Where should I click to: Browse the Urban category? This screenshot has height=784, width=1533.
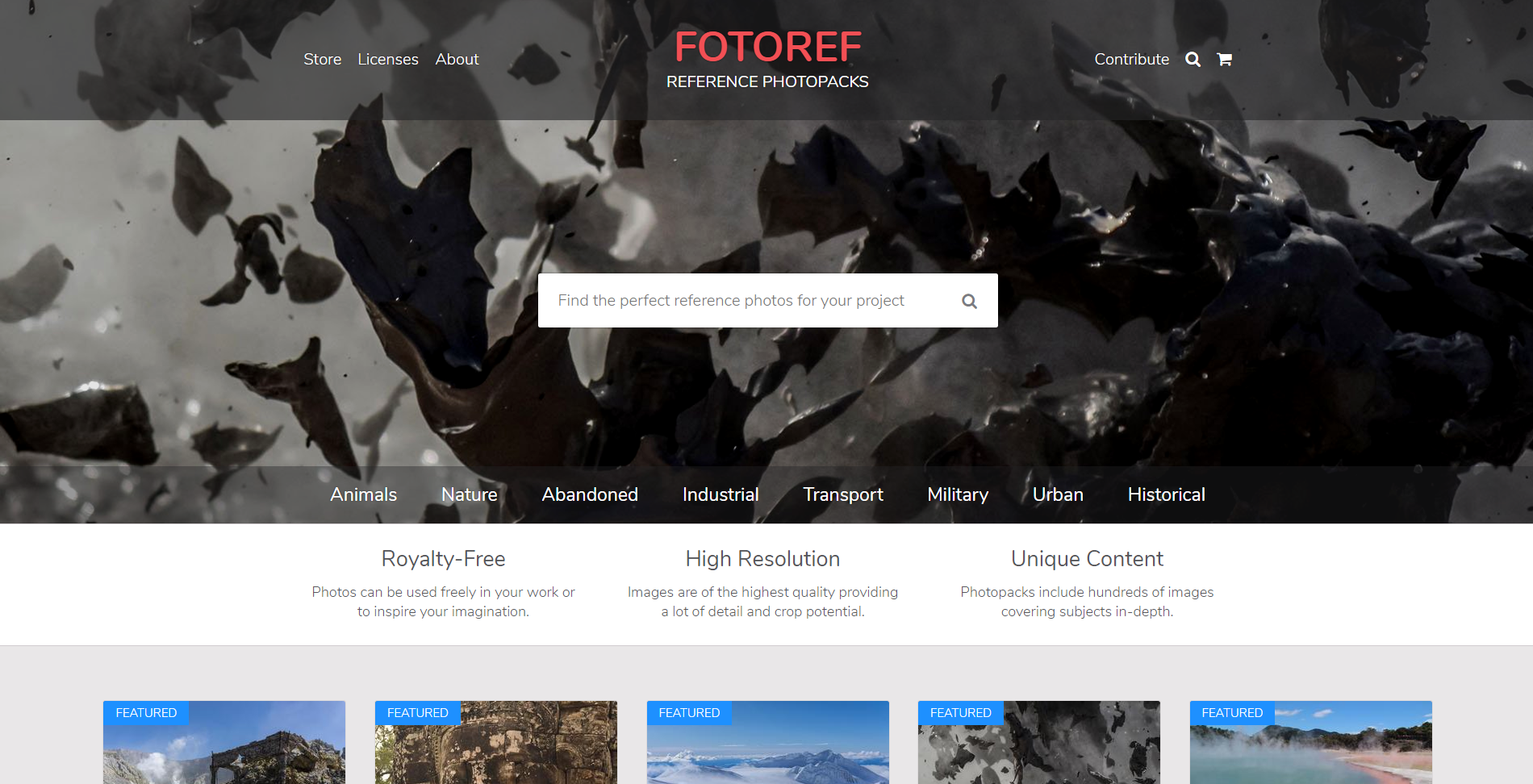1058,494
